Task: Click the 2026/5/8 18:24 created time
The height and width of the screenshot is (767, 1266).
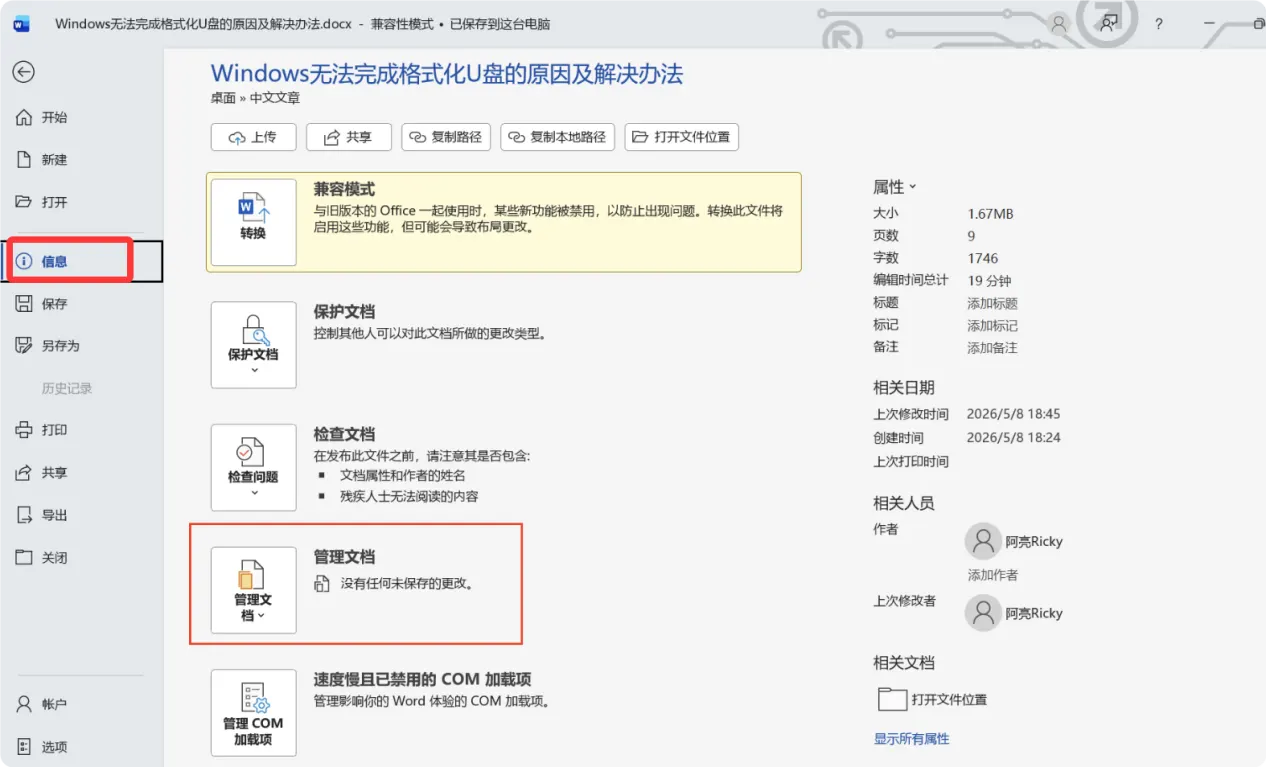Action: tap(1013, 438)
